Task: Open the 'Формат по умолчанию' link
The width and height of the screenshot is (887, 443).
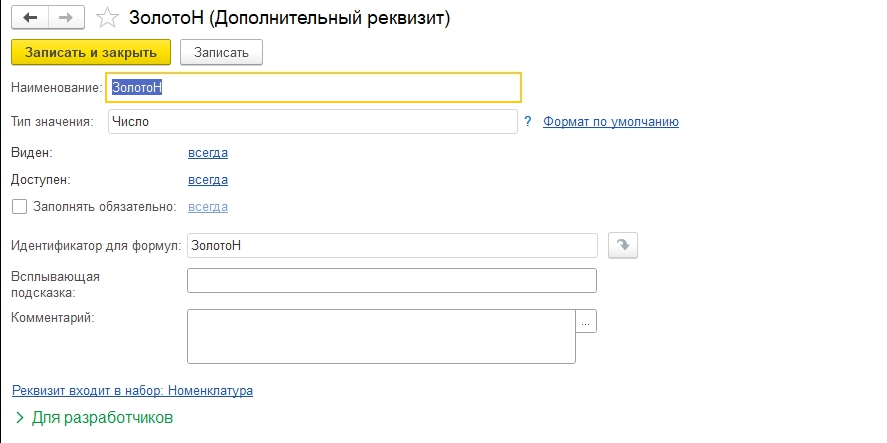Action: pyautogui.click(x=610, y=122)
